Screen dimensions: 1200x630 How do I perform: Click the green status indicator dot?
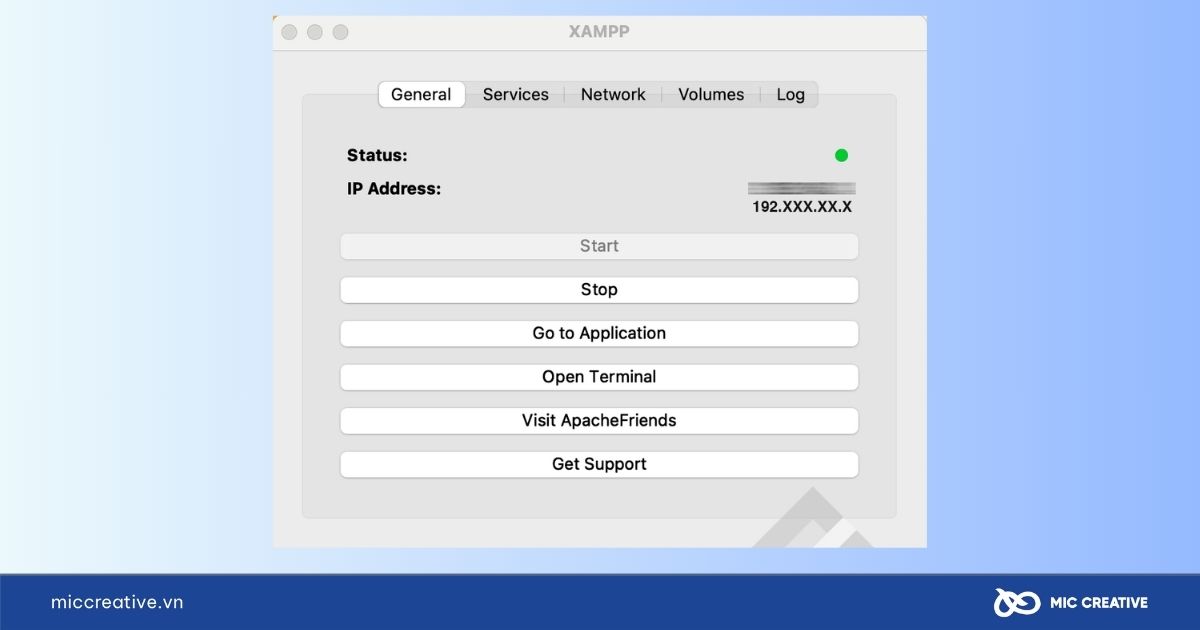[x=841, y=155]
